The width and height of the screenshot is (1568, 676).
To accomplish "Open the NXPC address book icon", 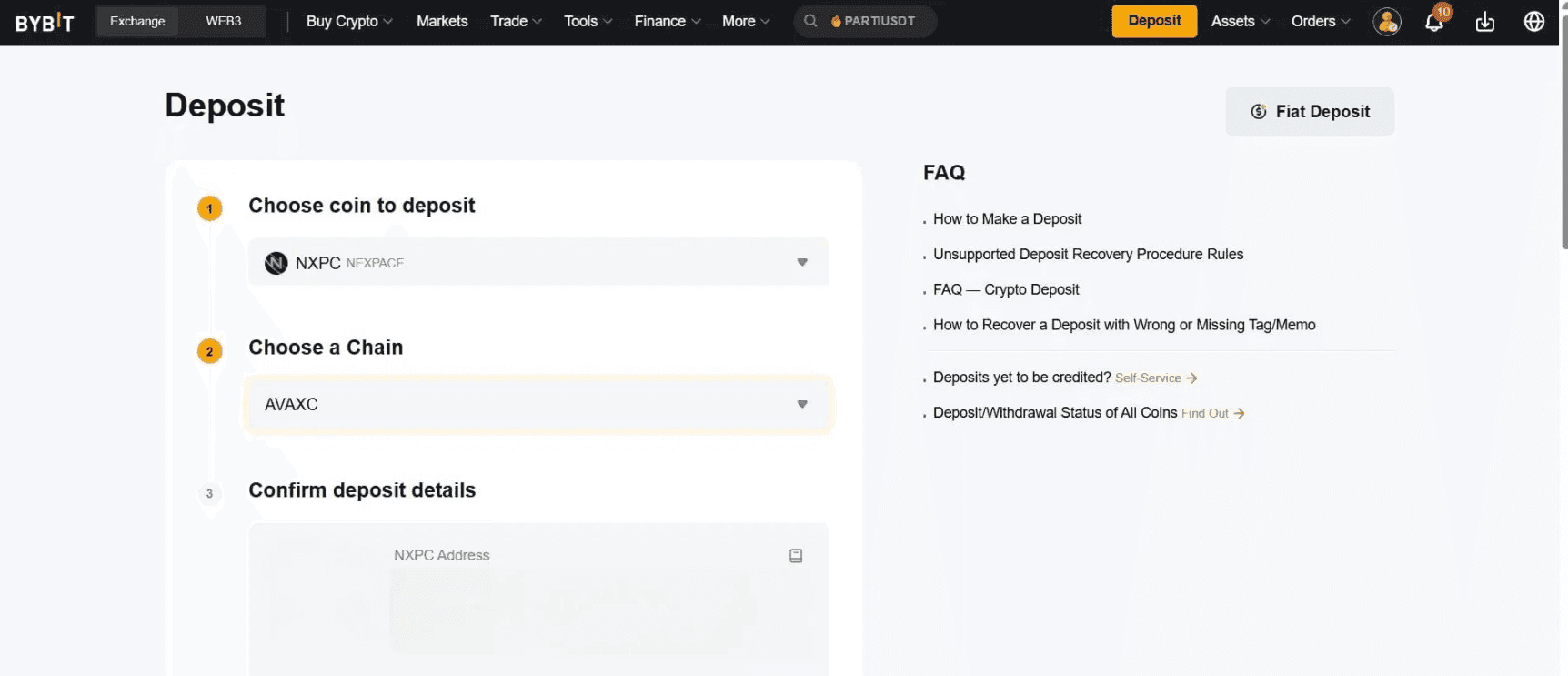I will [x=796, y=556].
